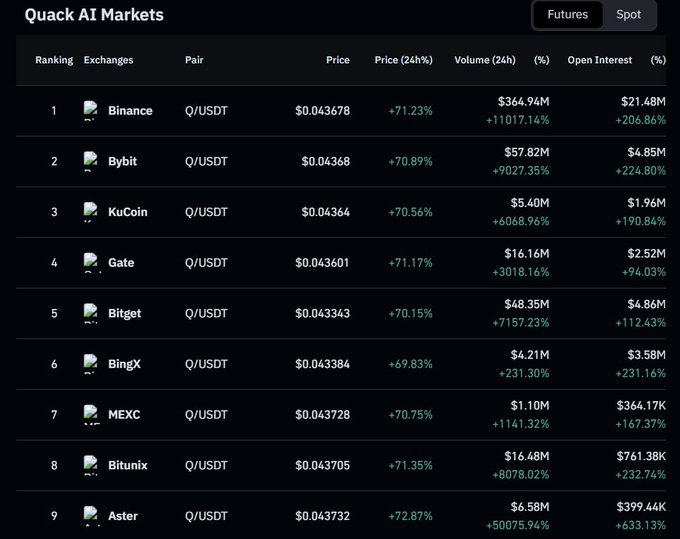The height and width of the screenshot is (539, 680).
Task: Click the Bitget price $0.043343
Action: (322, 314)
